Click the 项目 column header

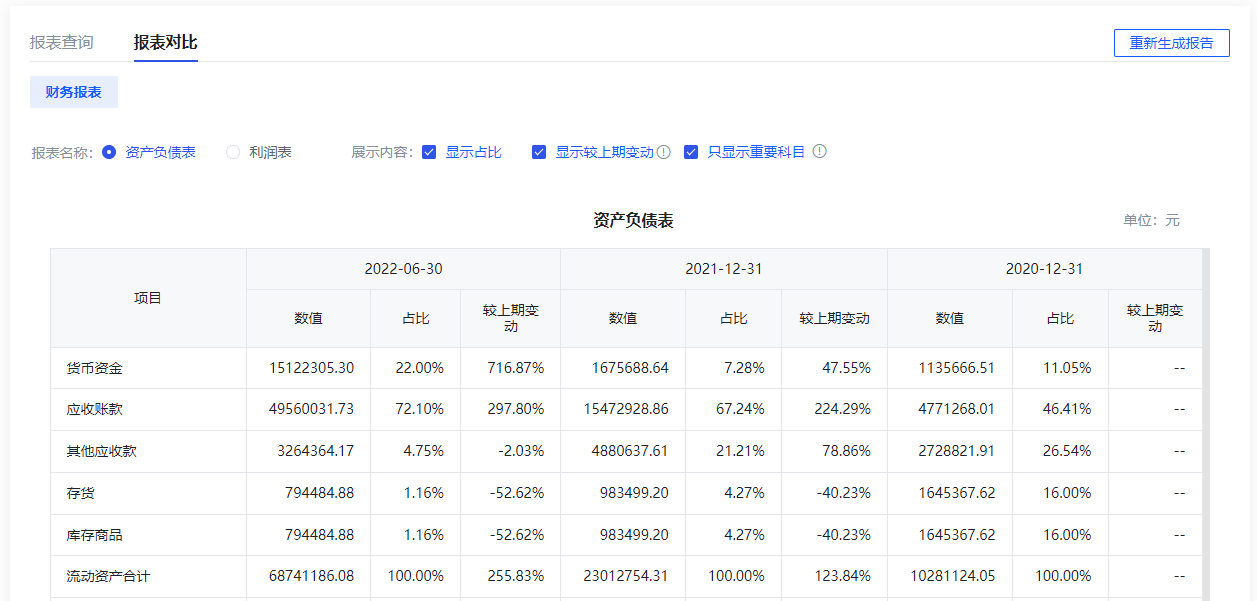pos(148,298)
